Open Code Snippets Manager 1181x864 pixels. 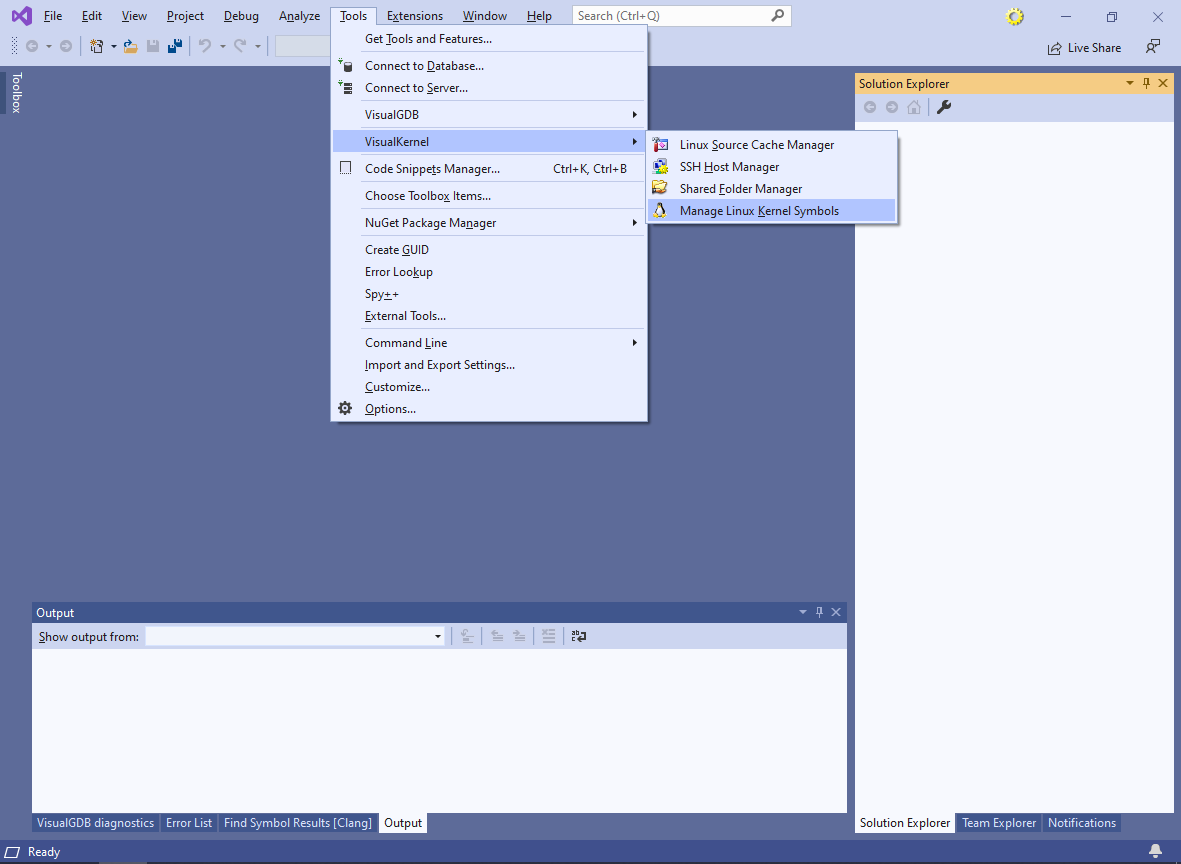489,169
